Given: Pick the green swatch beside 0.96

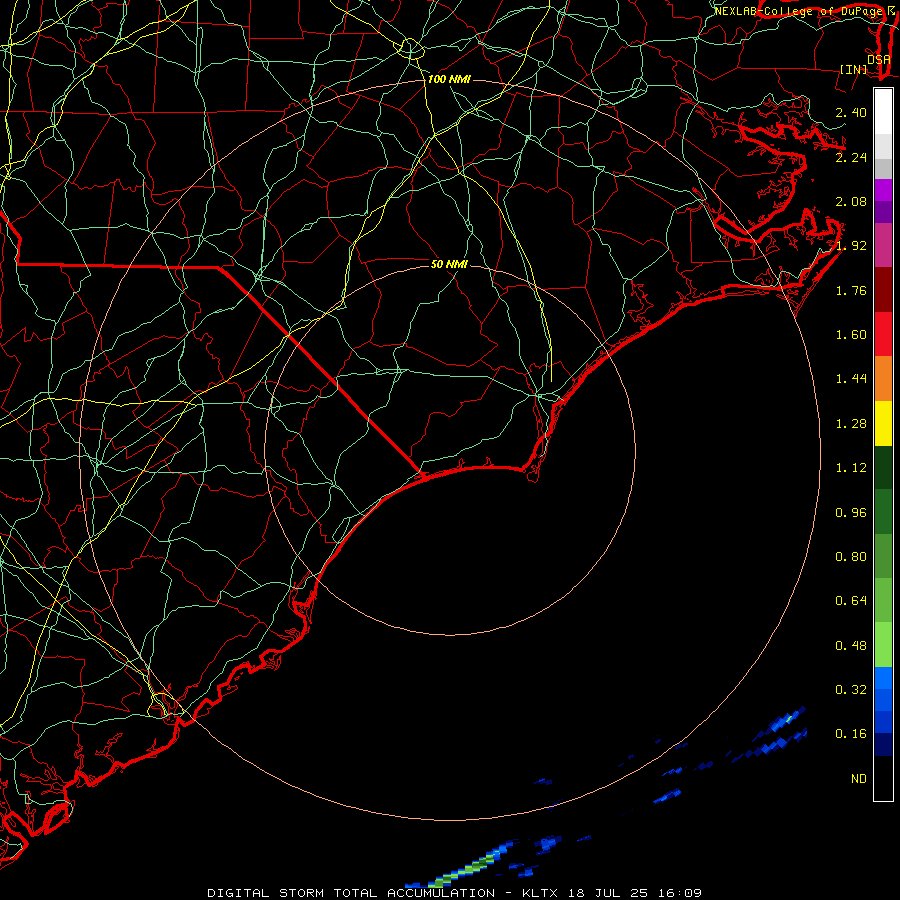Looking at the screenshot, I should [883, 511].
